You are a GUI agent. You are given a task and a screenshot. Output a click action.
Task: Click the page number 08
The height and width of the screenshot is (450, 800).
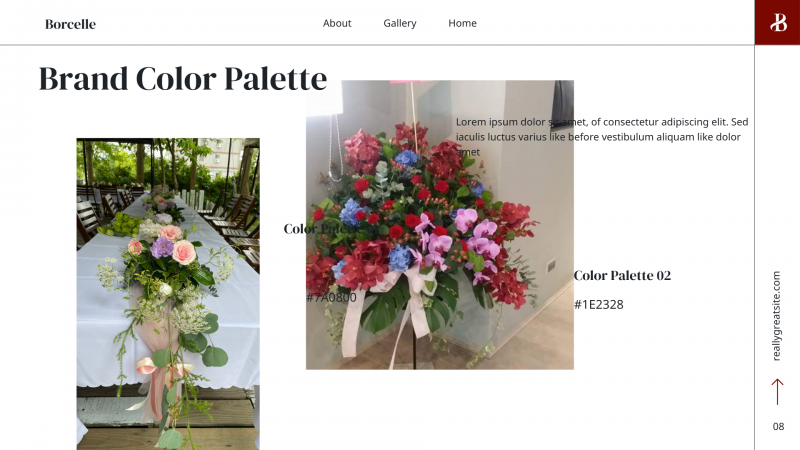pyautogui.click(x=778, y=427)
